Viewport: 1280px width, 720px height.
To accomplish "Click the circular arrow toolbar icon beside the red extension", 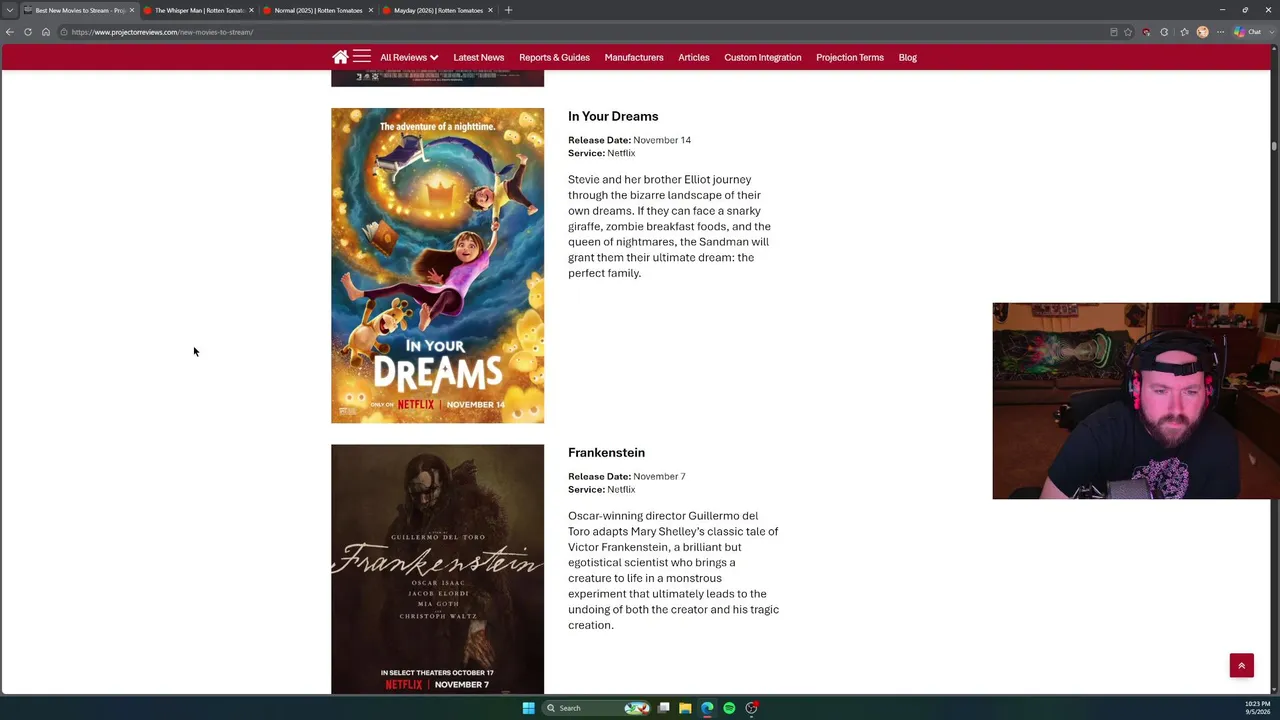I will click(x=1164, y=32).
